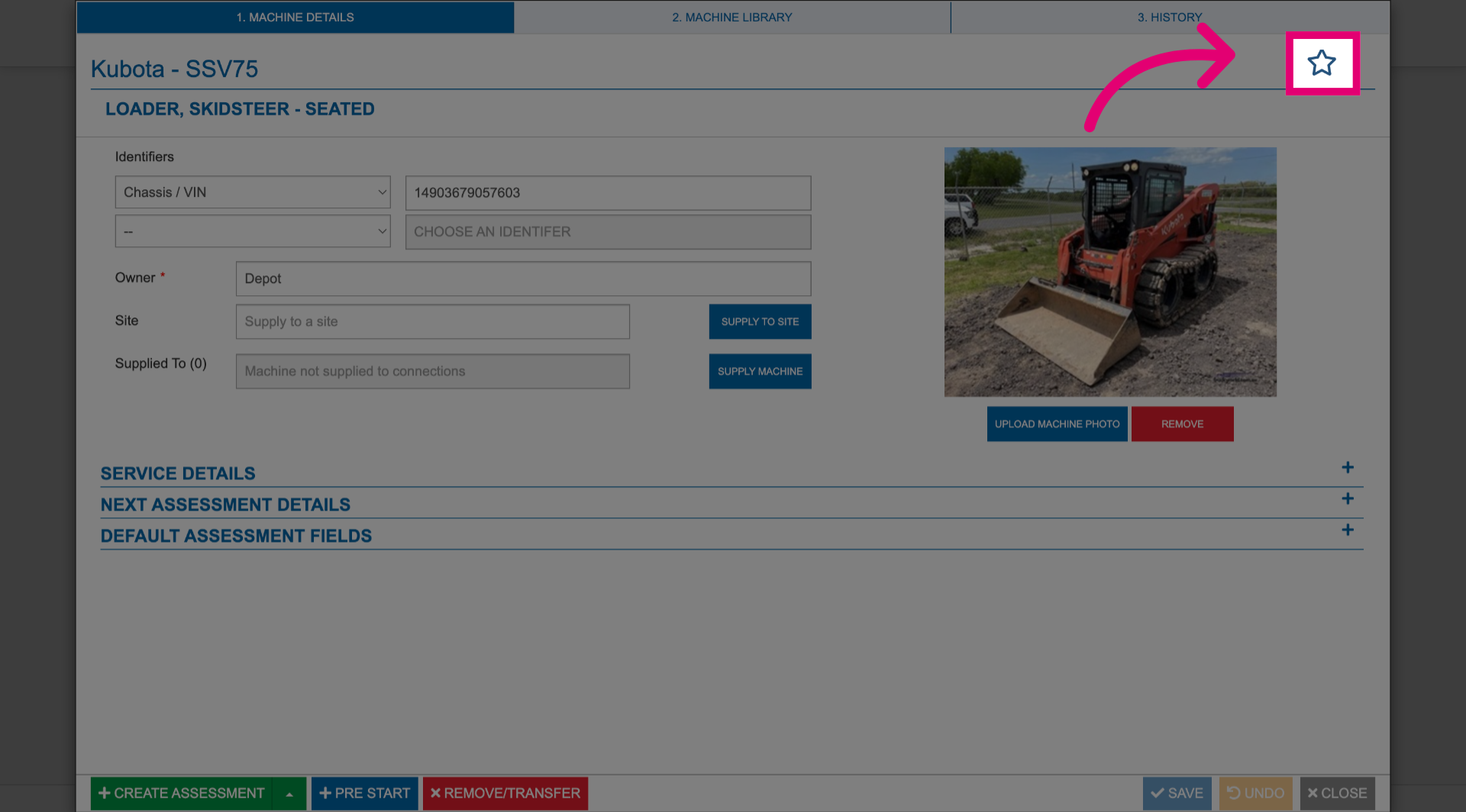
Task: Click the Service Details heading
Action: [178, 473]
